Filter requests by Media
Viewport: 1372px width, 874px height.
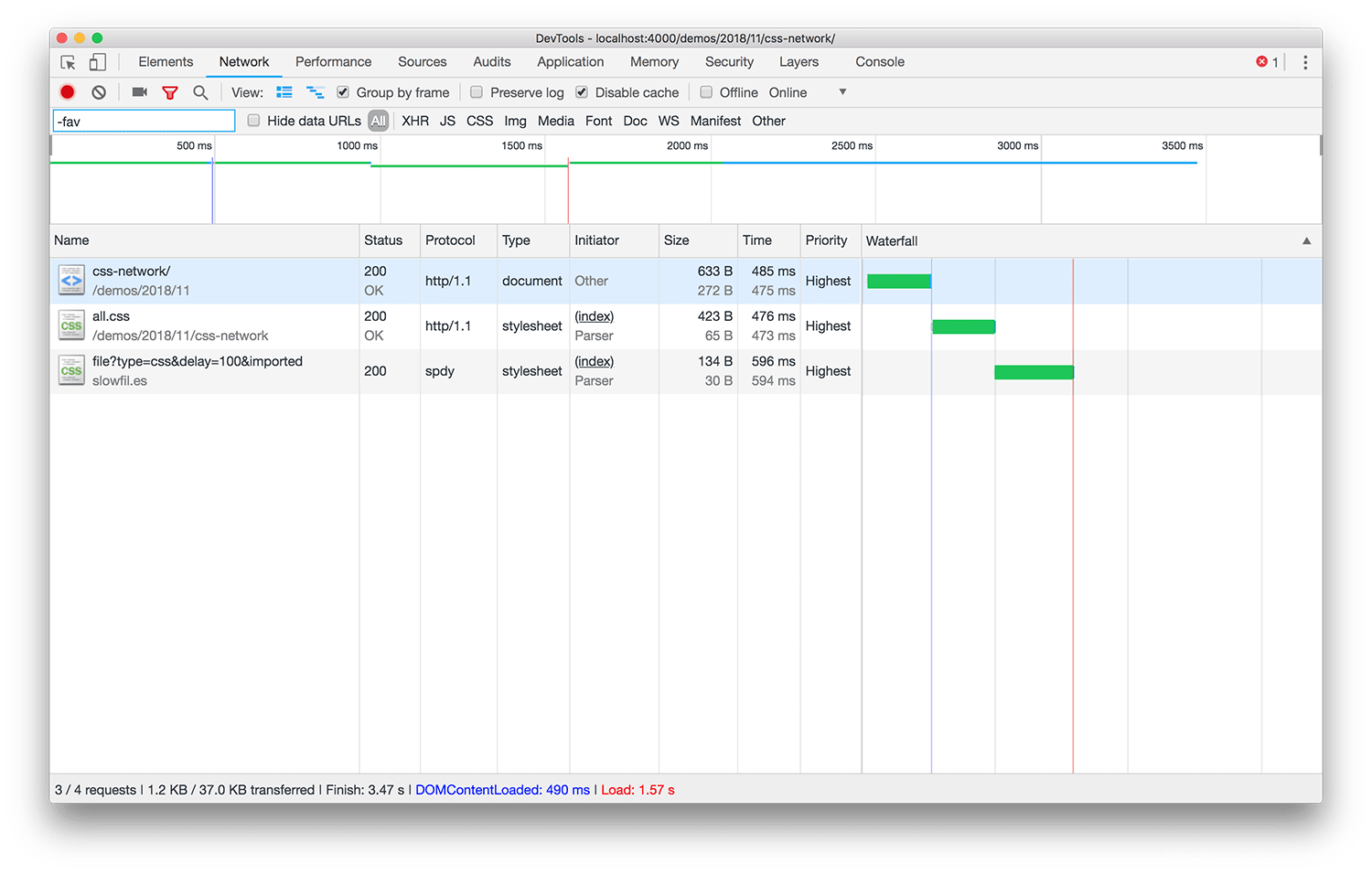click(556, 121)
